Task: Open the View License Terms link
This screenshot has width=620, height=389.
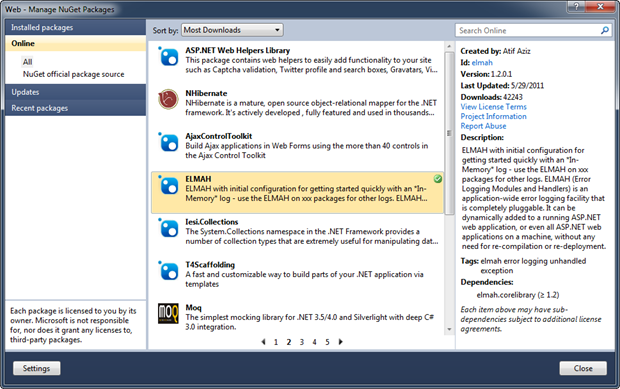Action: [493, 107]
